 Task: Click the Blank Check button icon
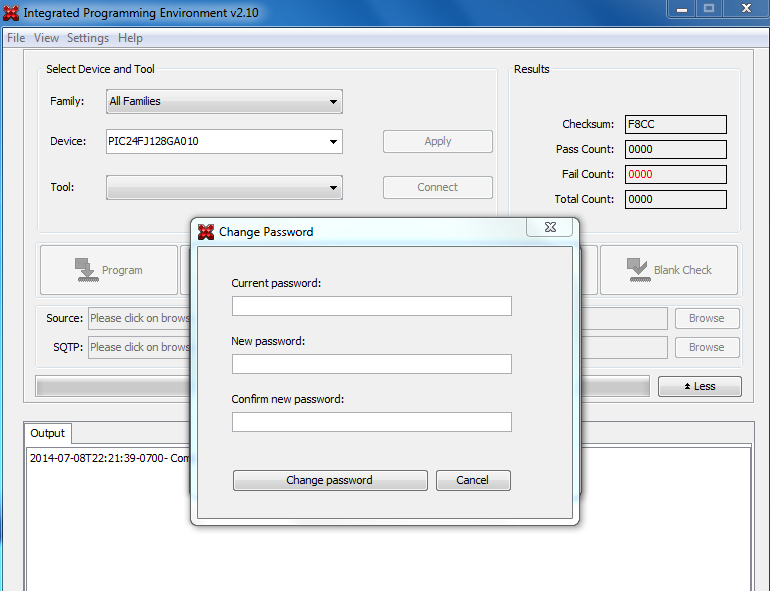point(638,270)
